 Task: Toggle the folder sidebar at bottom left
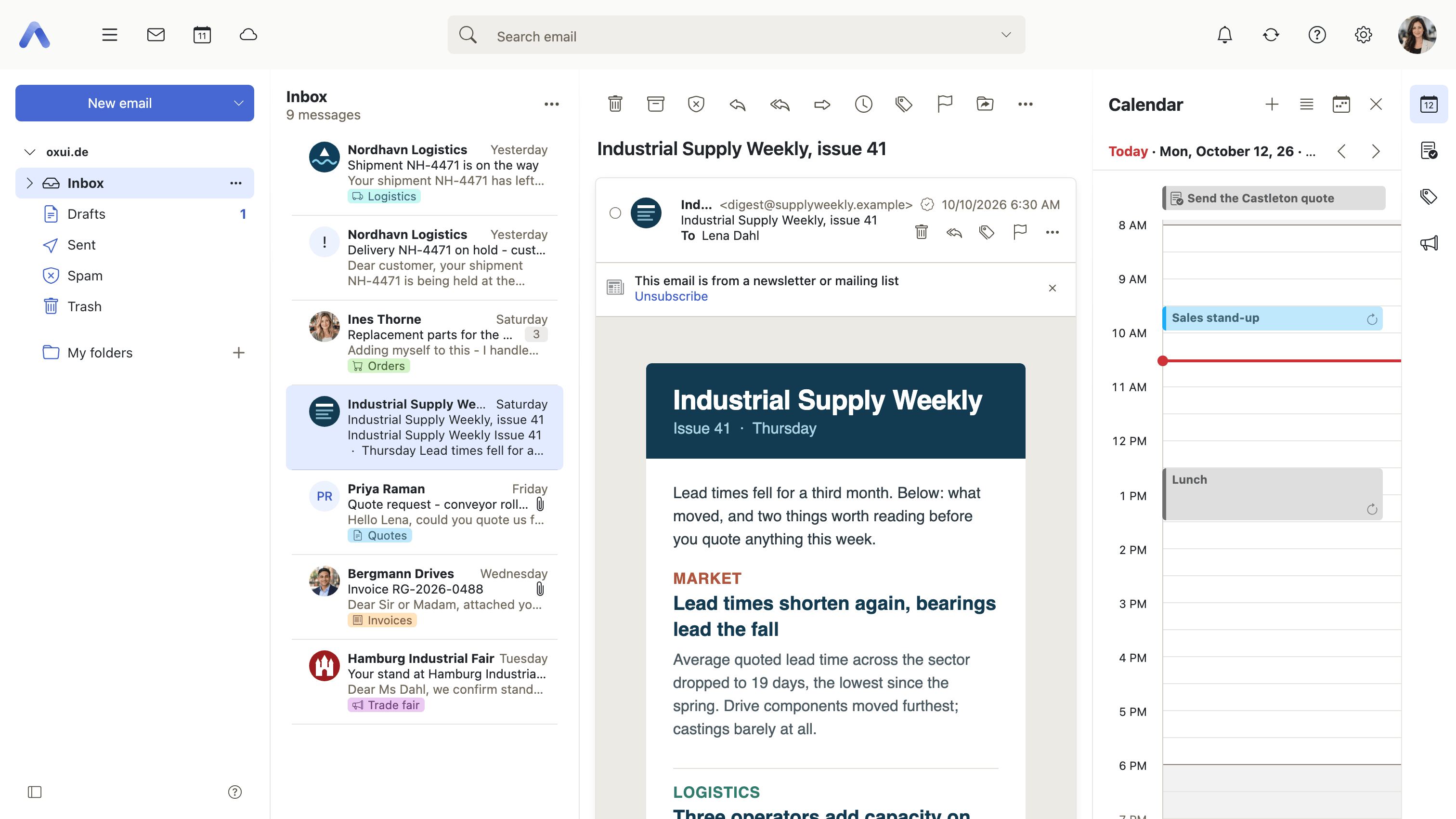pos(35,792)
